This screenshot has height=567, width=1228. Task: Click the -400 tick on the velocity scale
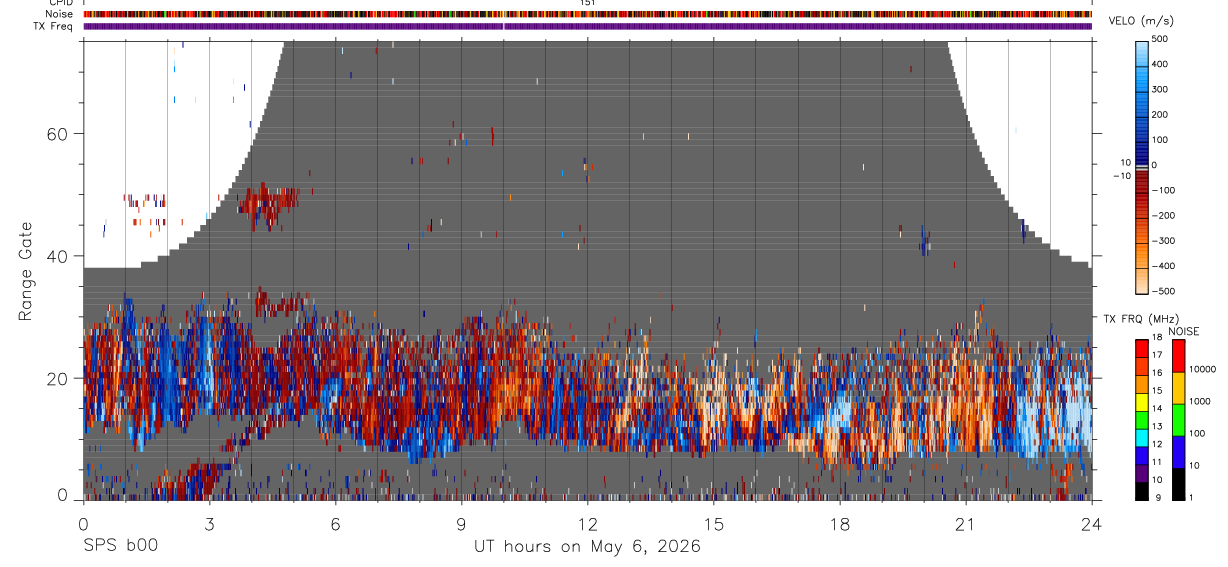tap(1165, 266)
